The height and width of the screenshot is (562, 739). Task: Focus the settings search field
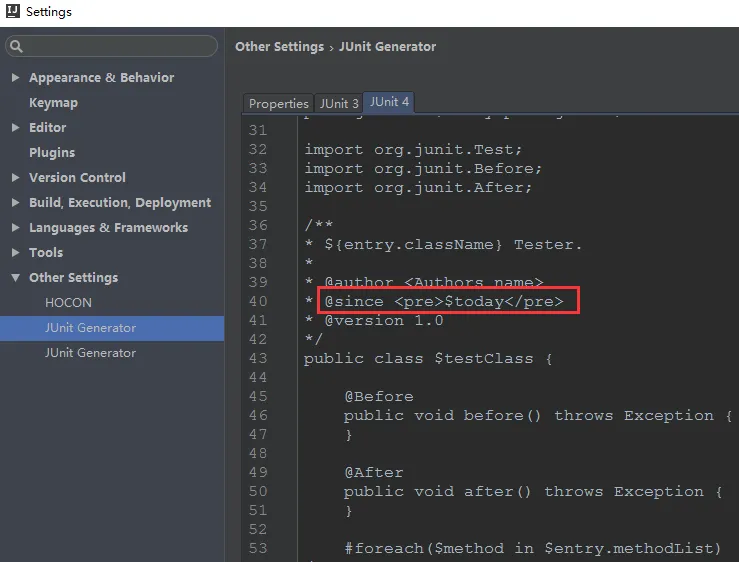118,46
